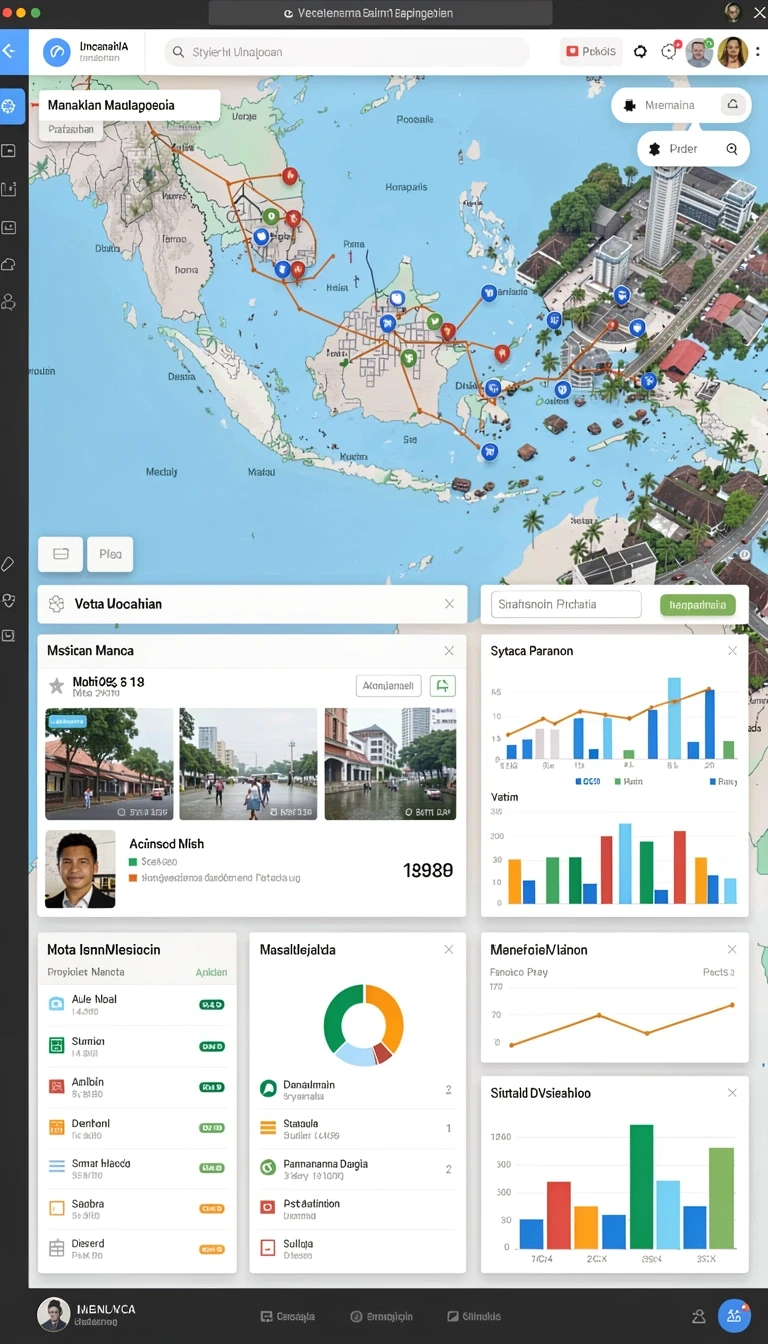This screenshot has width=768, height=1344.
Task: Click the search field with magnifier
Action: [x=347, y=52]
